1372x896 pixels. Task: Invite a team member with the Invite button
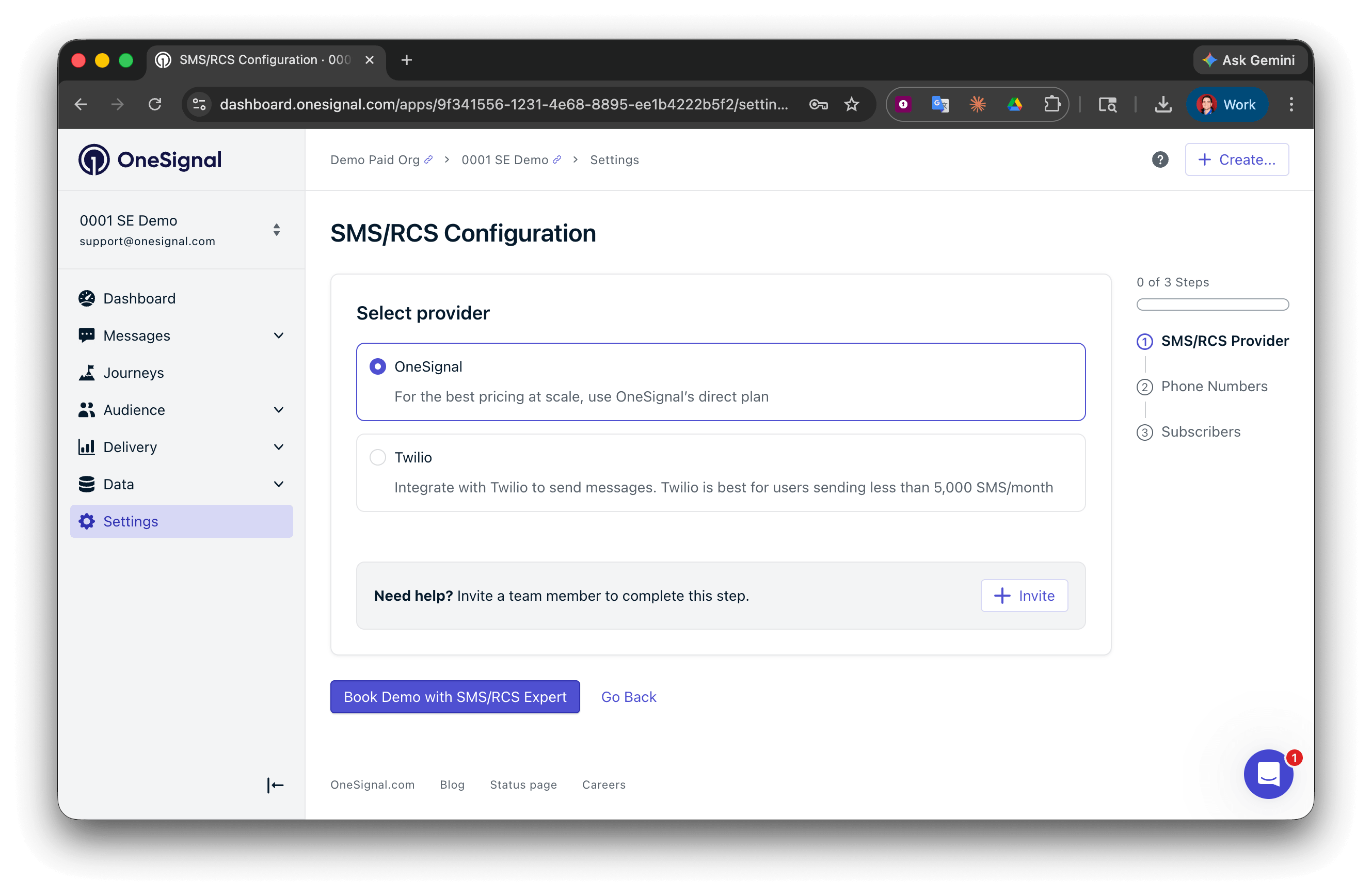(x=1024, y=596)
